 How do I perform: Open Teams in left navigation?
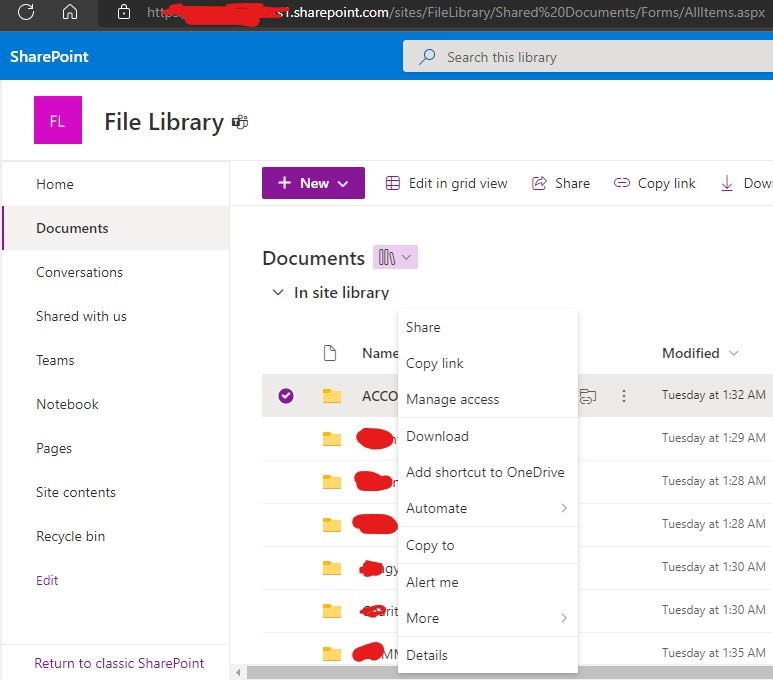(55, 360)
